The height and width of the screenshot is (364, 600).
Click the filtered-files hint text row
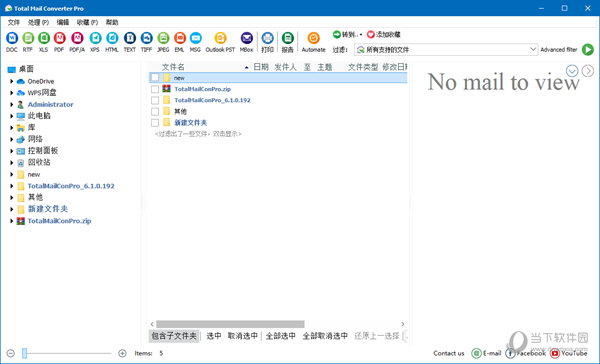coord(198,134)
